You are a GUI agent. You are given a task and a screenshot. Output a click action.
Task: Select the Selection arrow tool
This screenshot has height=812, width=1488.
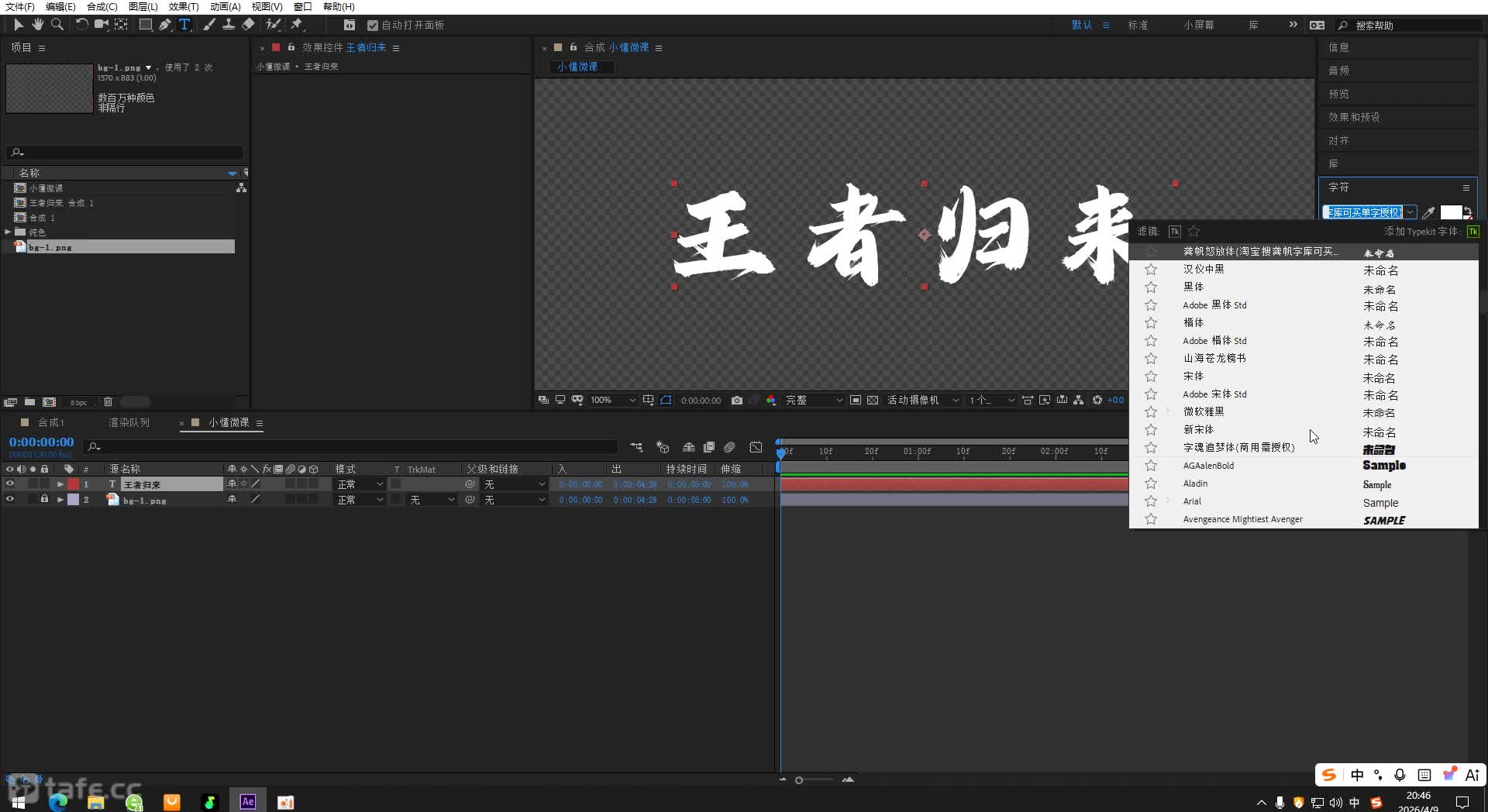coord(19,25)
